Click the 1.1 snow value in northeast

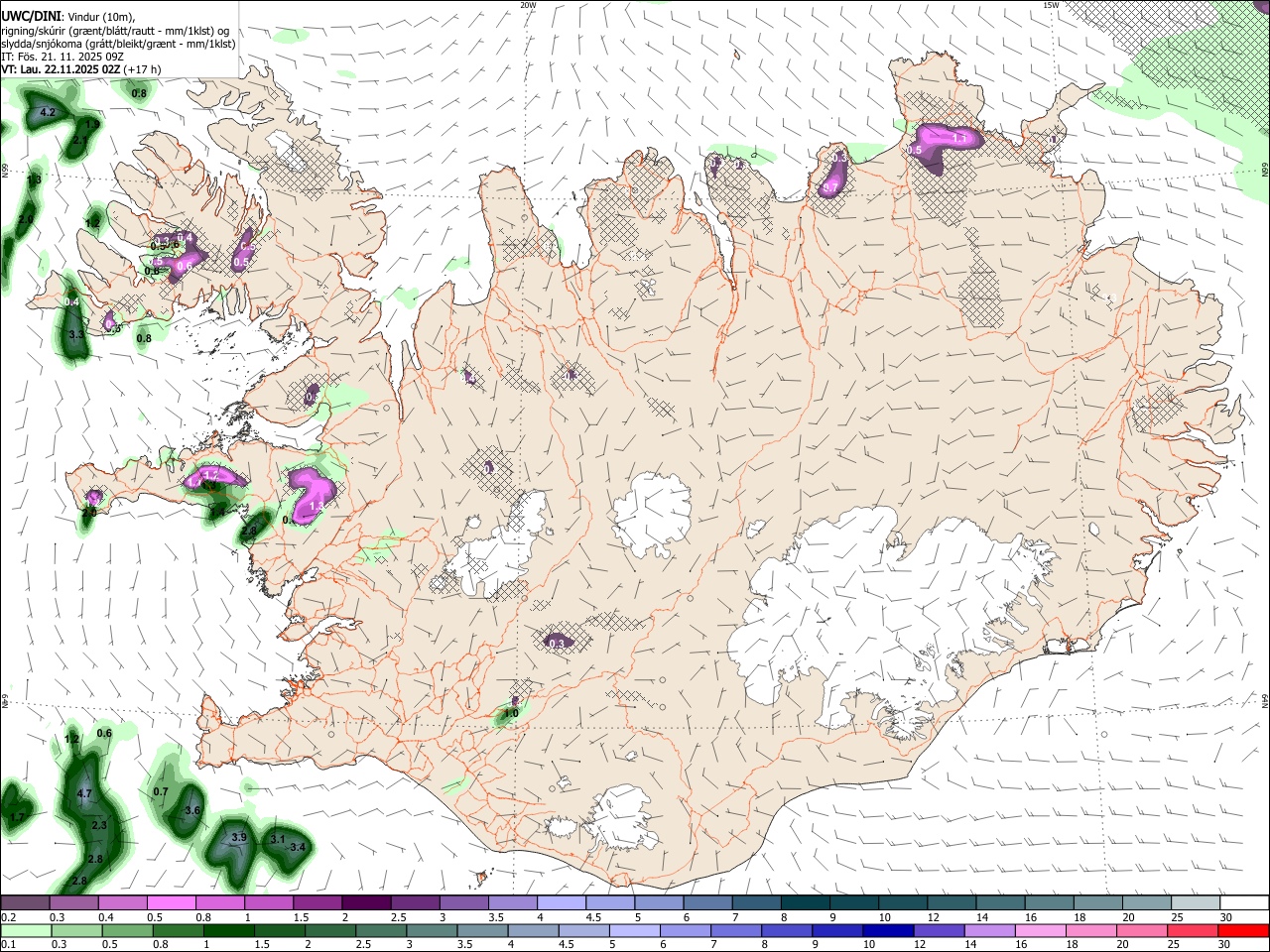pyautogui.click(x=959, y=139)
